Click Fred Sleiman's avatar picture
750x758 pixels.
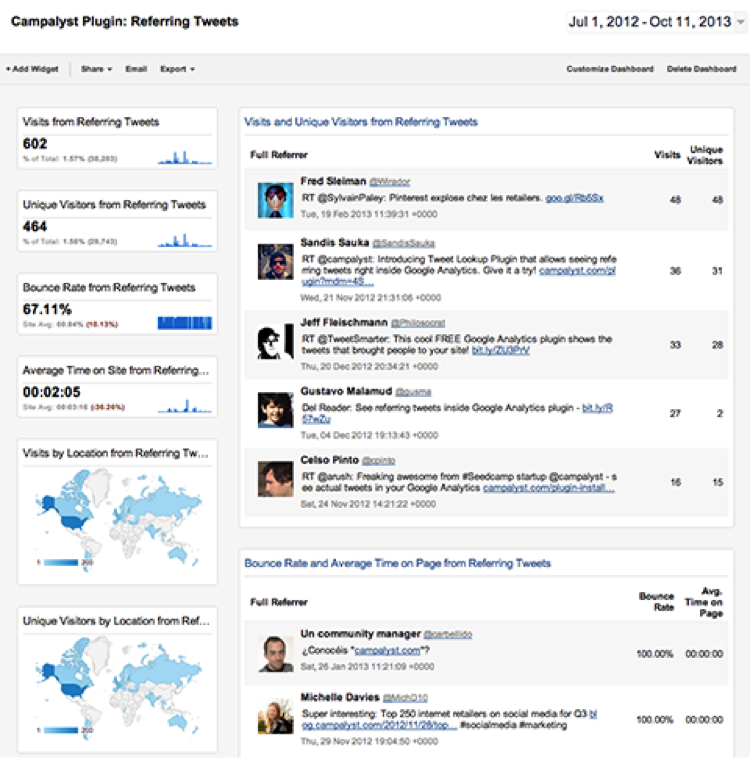274,200
